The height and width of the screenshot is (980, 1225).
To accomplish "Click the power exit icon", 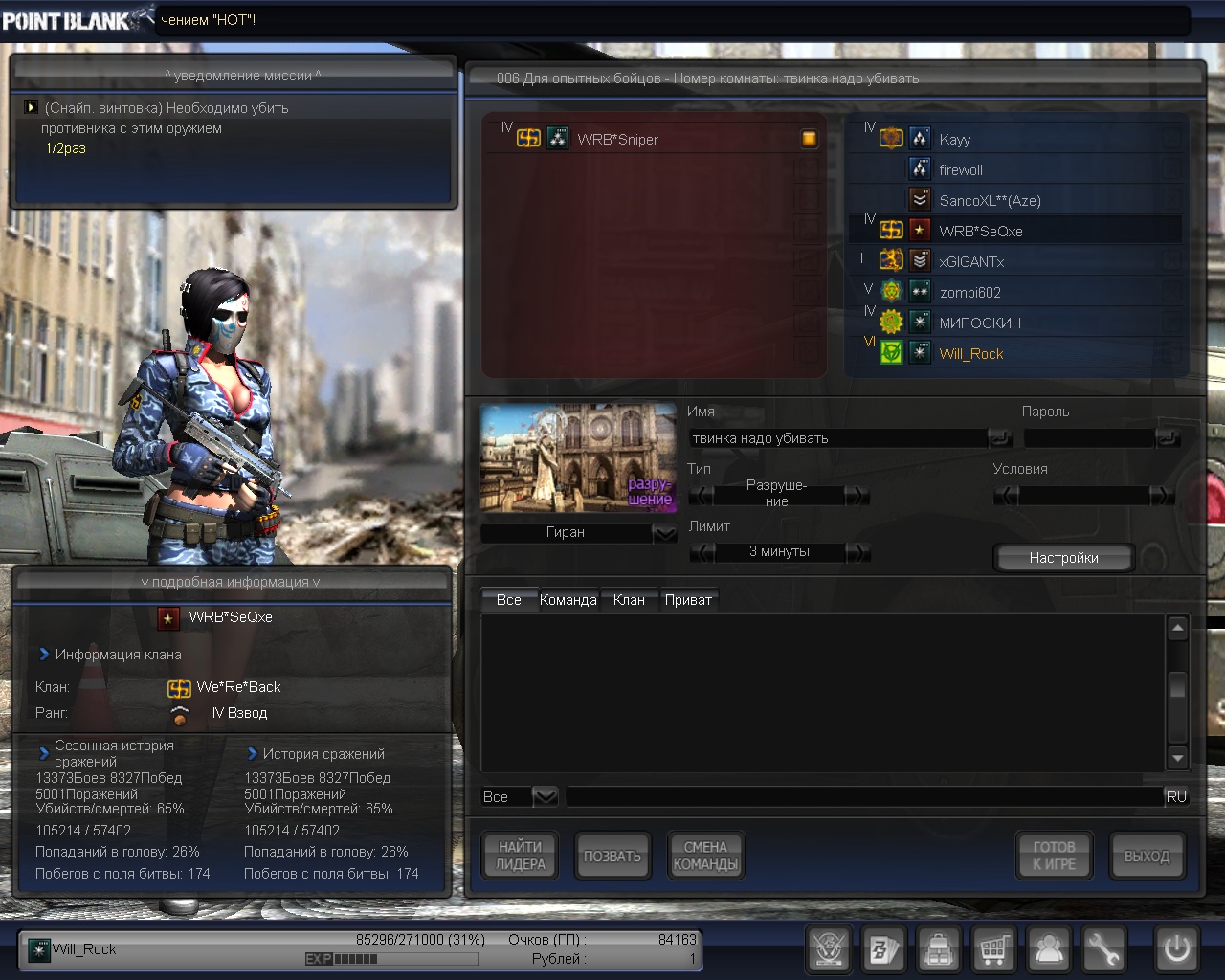I will pos(1176,949).
